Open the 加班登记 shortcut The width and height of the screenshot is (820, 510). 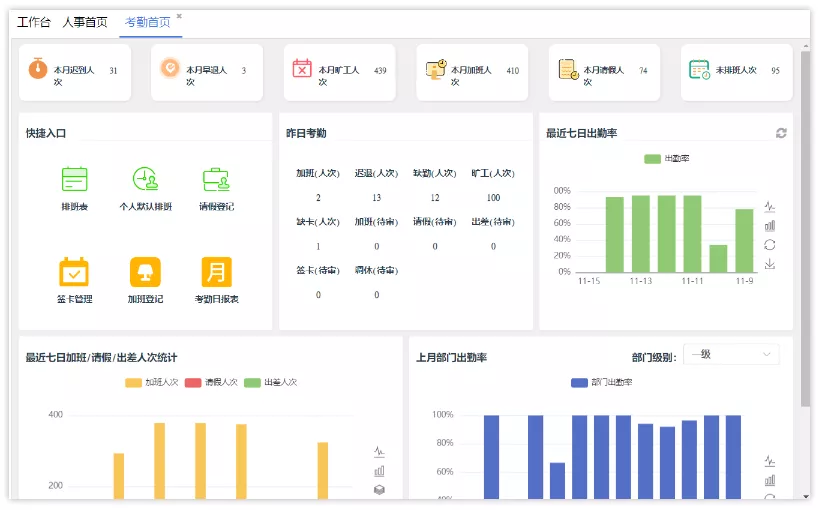(145, 280)
